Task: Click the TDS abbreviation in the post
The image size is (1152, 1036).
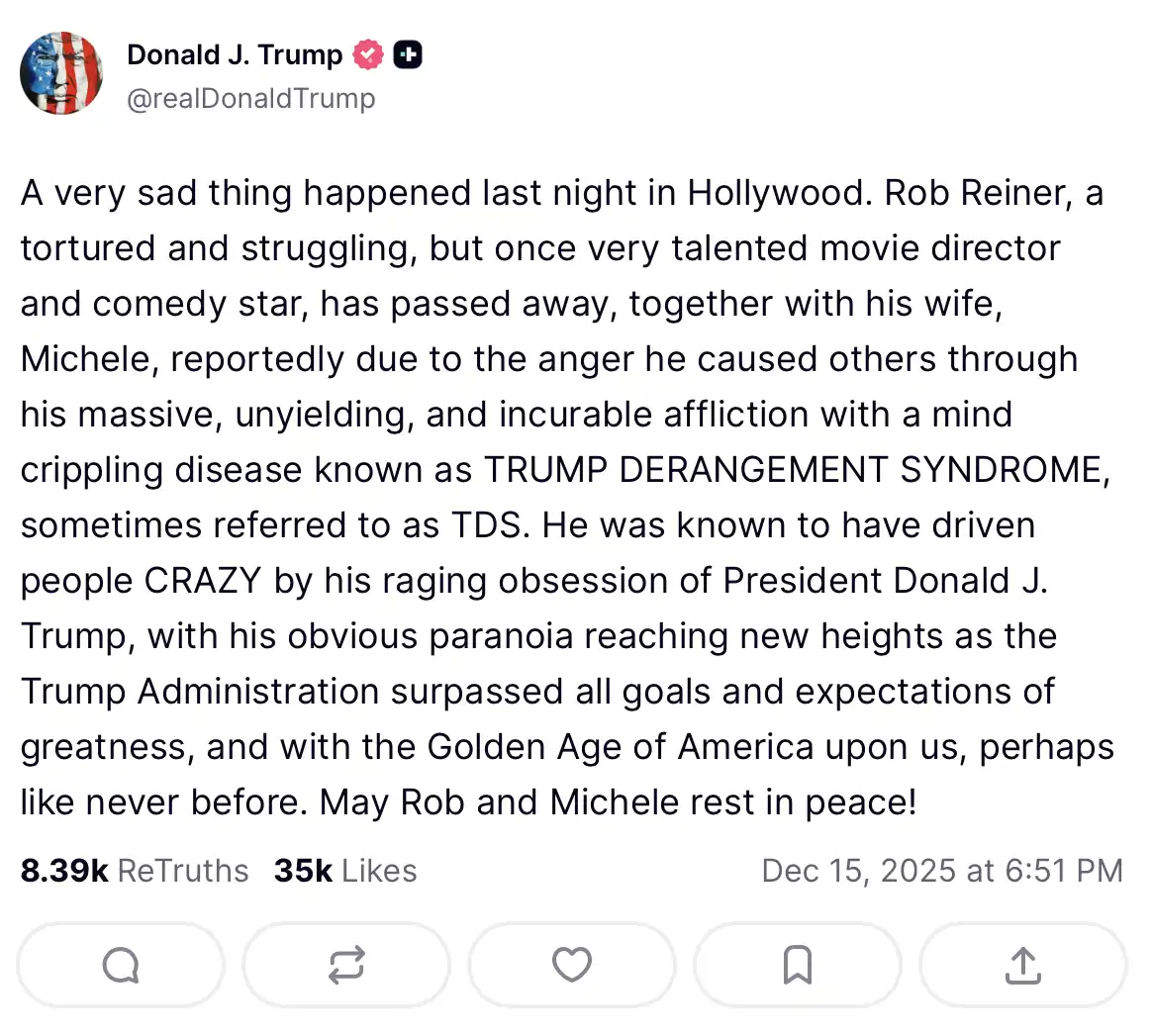Action: pyautogui.click(x=486, y=525)
